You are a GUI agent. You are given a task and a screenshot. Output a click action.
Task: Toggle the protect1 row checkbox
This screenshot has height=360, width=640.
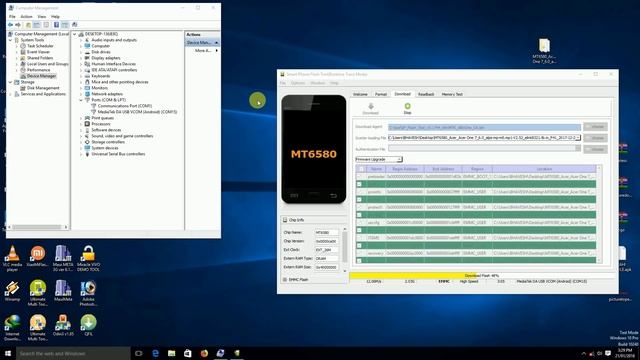tap(360, 207)
